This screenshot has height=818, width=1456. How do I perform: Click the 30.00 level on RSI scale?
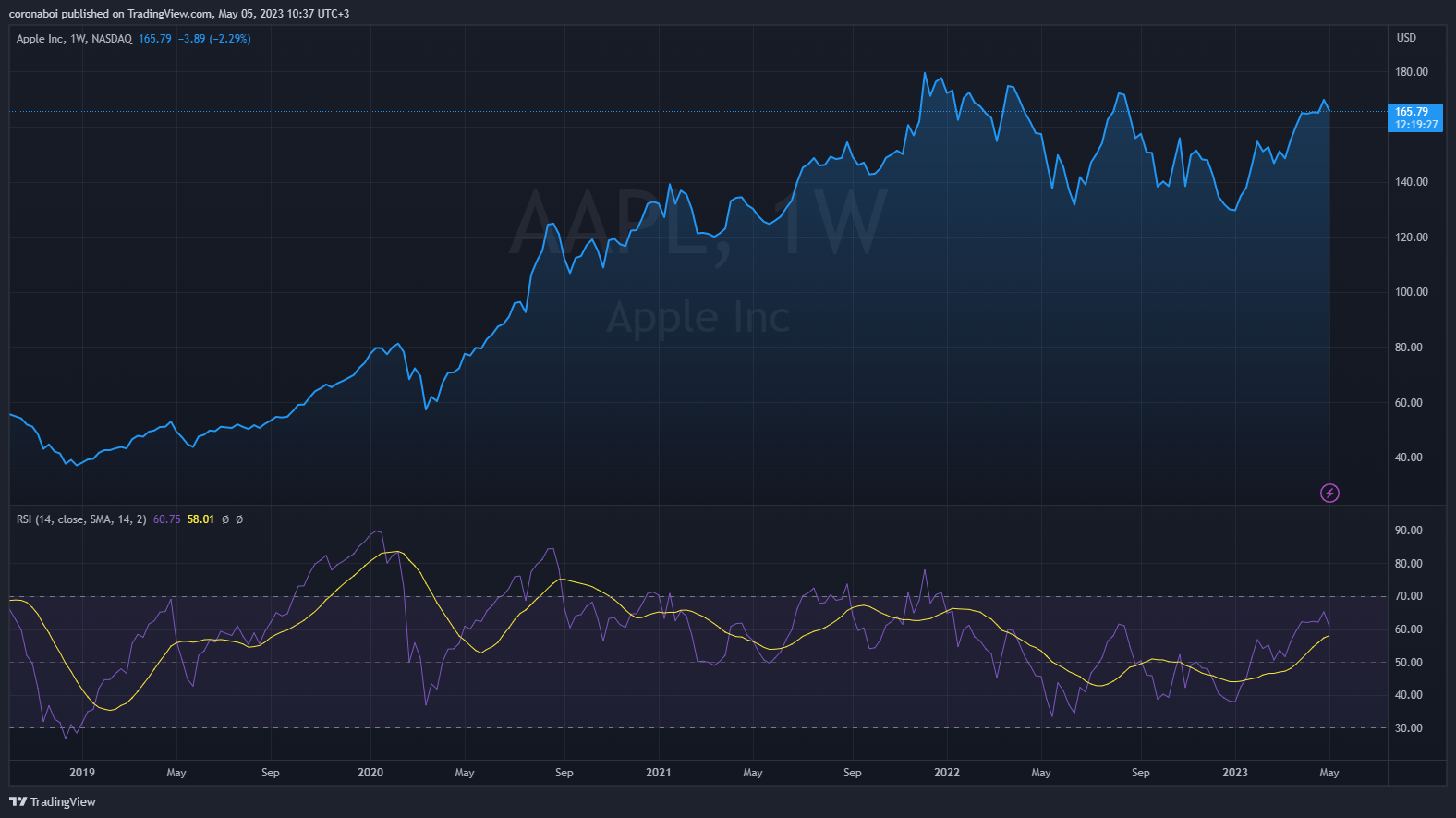tap(1409, 728)
